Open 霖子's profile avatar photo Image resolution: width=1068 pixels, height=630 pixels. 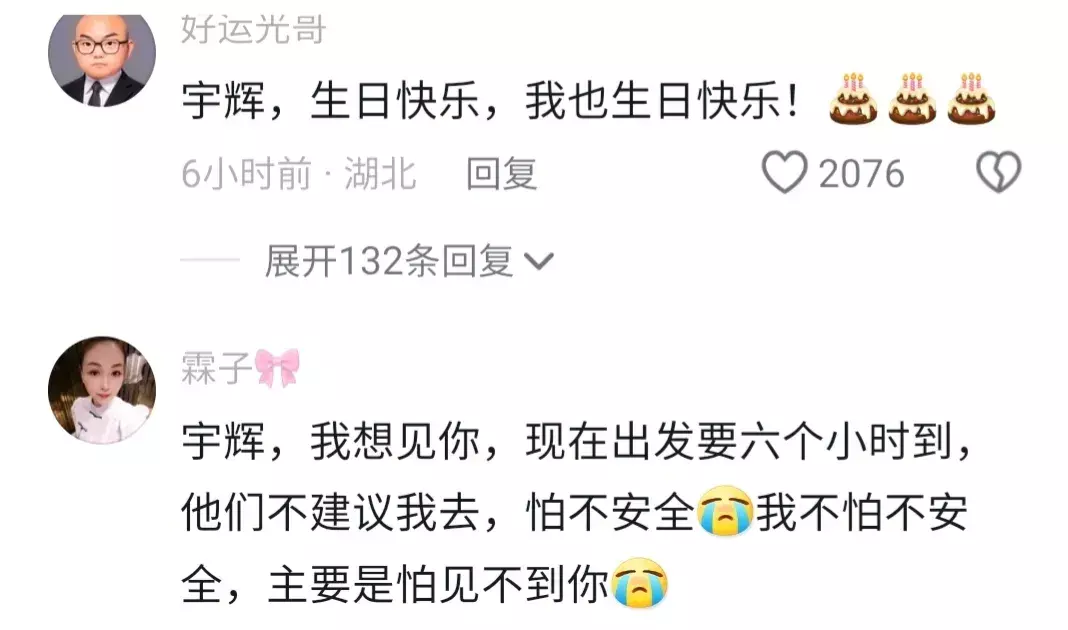click(102, 390)
